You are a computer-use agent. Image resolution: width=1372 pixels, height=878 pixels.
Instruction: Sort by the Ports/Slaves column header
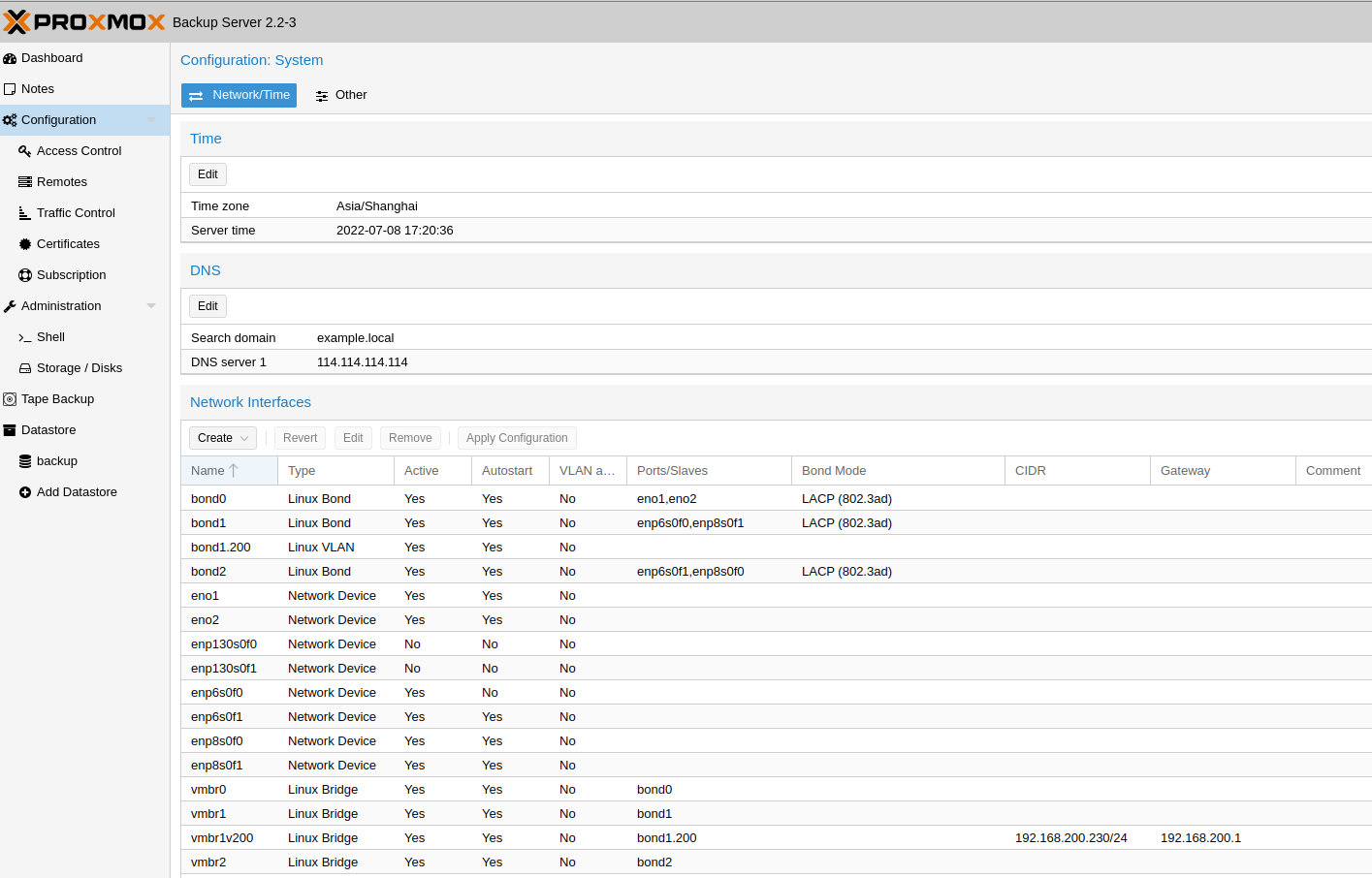point(709,471)
